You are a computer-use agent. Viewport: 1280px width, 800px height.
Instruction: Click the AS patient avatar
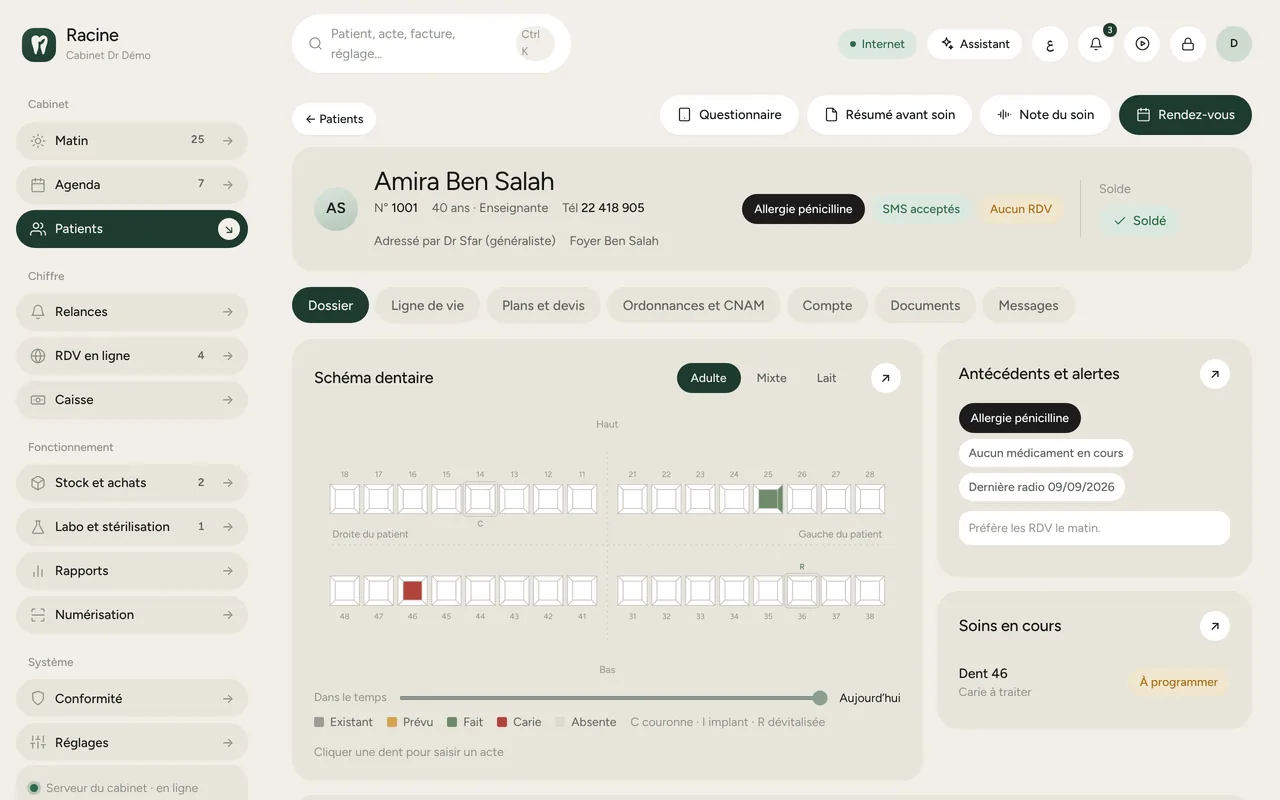[x=336, y=208]
